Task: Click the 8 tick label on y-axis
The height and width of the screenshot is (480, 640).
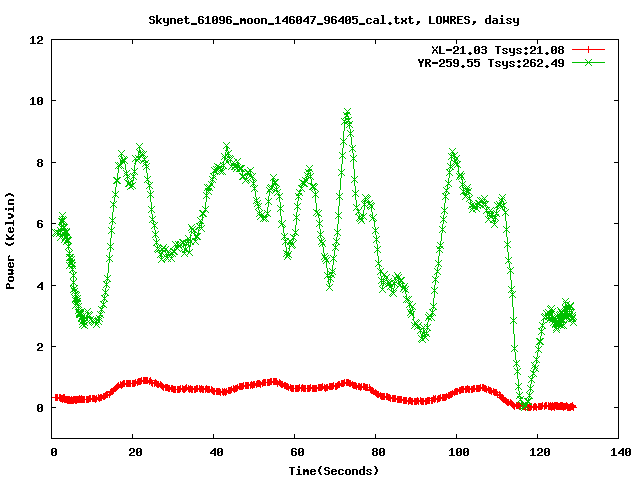Action: pyautogui.click(x=38, y=163)
